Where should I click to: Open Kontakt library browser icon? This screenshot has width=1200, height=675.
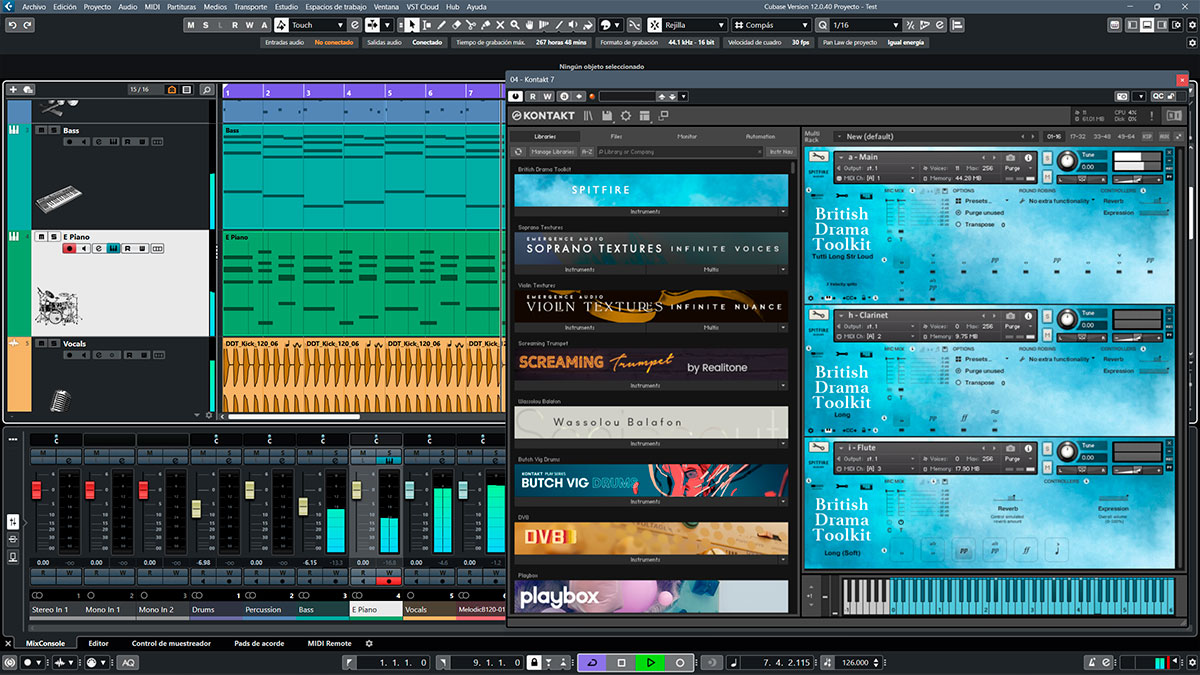pyautogui.click(x=589, y=116)
